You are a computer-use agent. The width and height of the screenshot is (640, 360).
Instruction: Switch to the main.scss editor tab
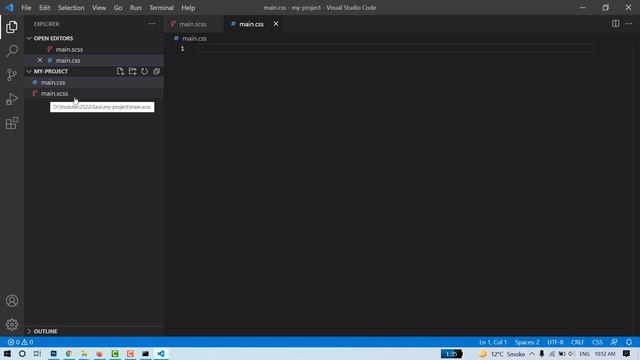coord(193,24)
